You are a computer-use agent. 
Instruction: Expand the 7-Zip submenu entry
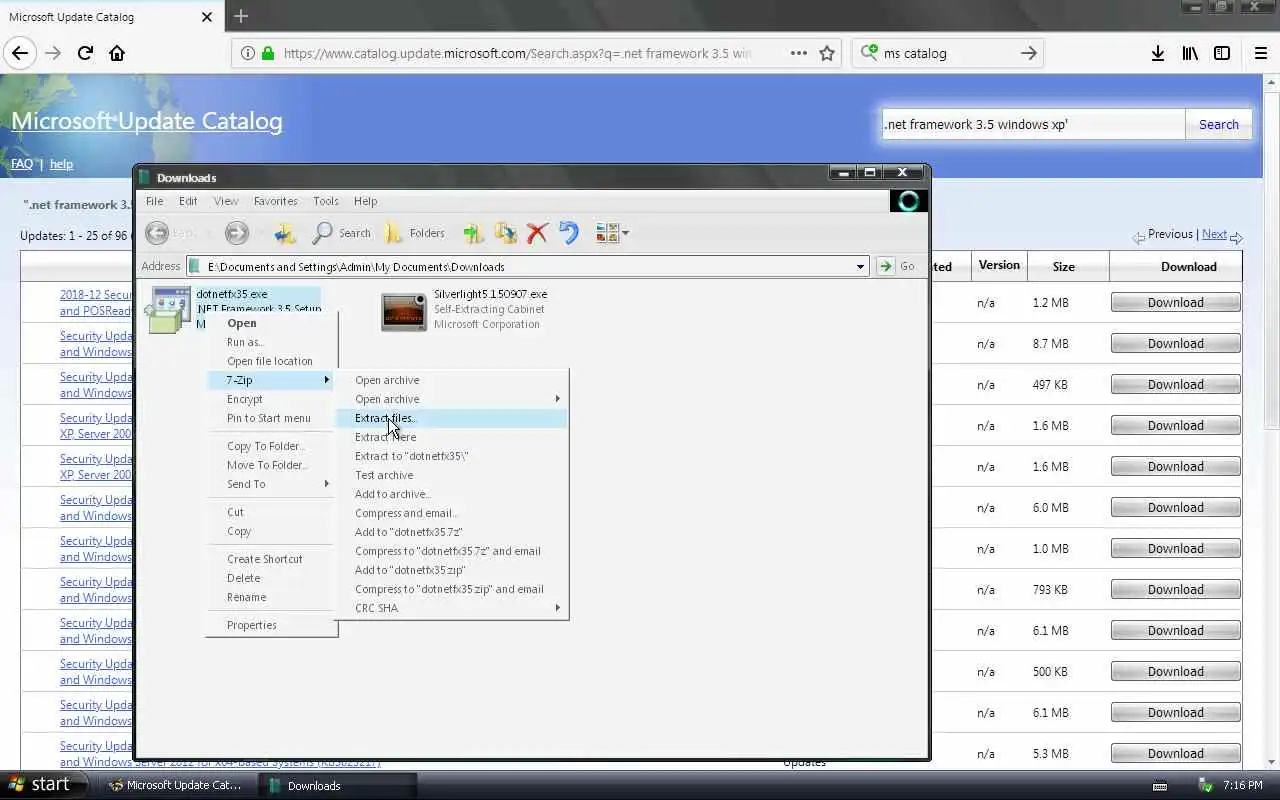tap(271, 380)
